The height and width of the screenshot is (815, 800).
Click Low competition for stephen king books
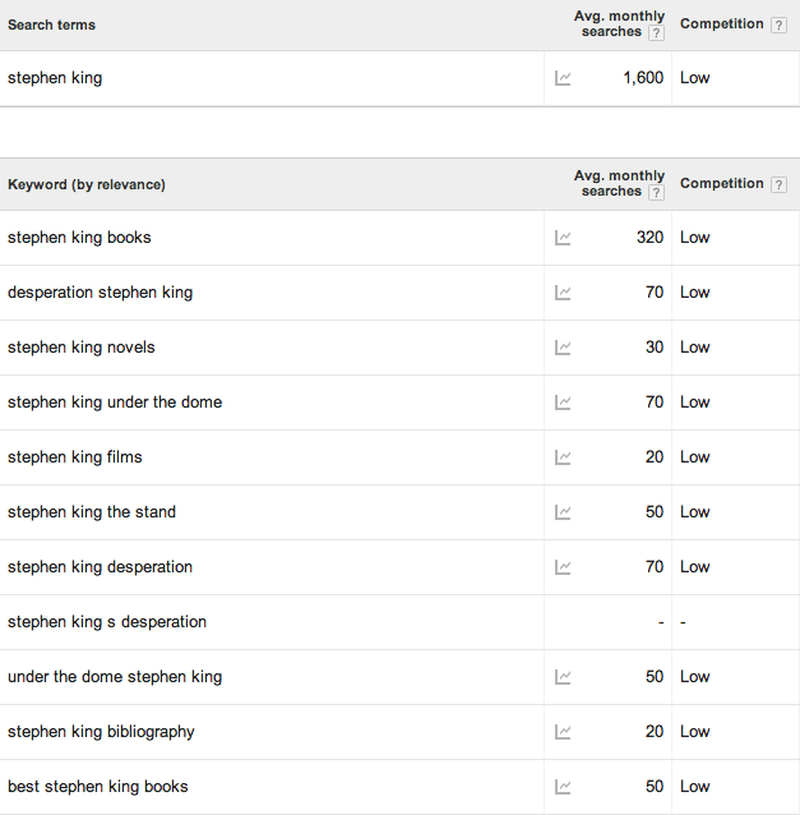[x=694, y=238]
